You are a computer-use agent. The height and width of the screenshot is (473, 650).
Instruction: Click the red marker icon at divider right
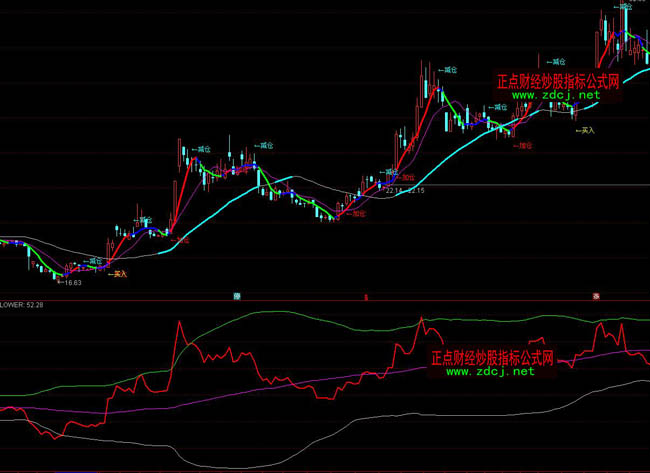[x=595, y=296]
